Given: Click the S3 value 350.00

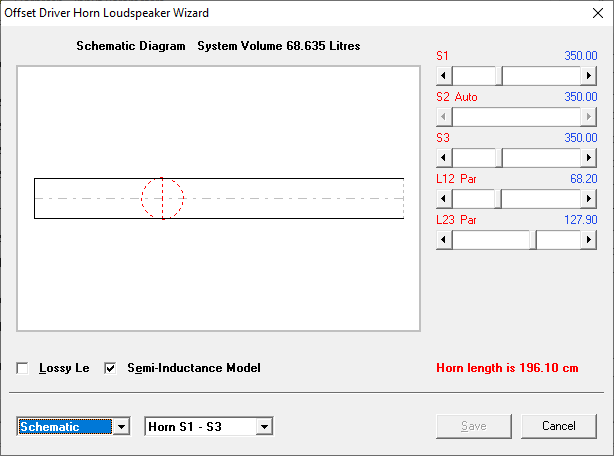Looking at the screenshot, I should 581,138.
